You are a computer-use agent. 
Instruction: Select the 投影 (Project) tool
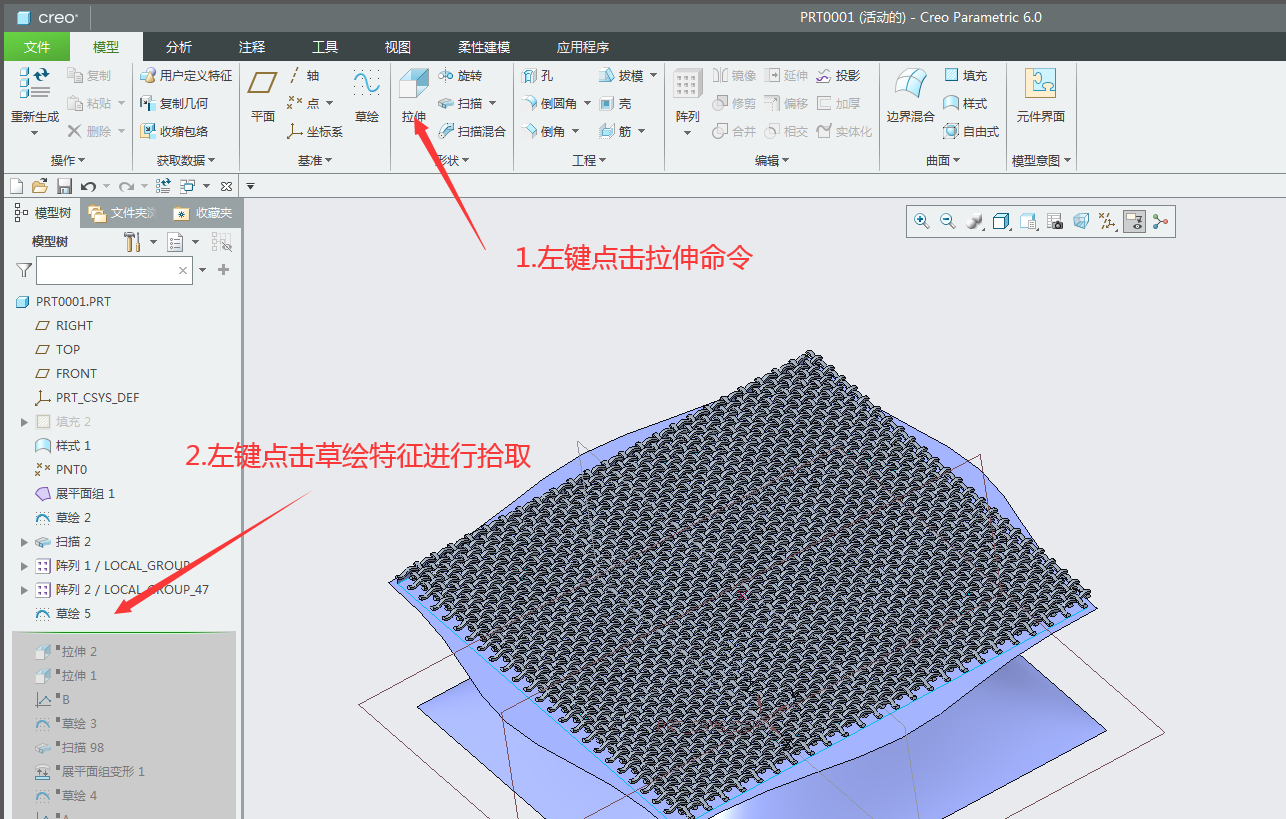click(x=838, y=76)
